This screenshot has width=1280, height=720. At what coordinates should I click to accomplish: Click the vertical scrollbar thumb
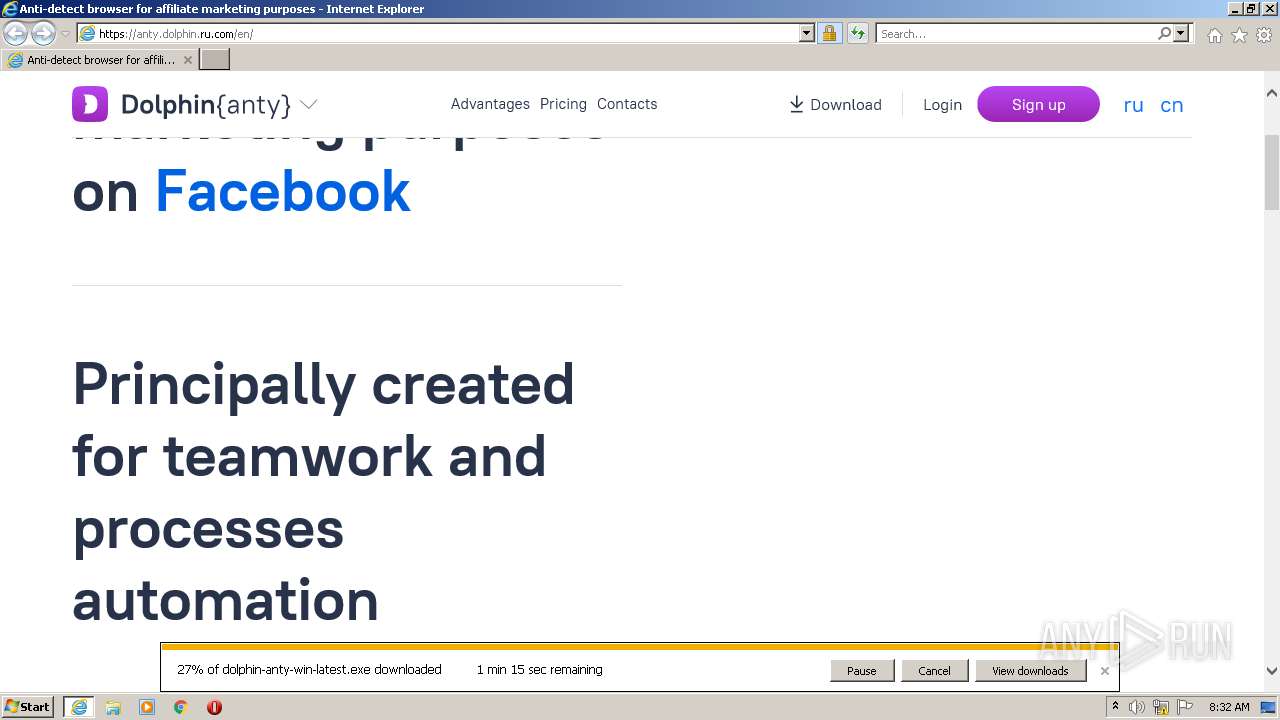coord(1271,172)
